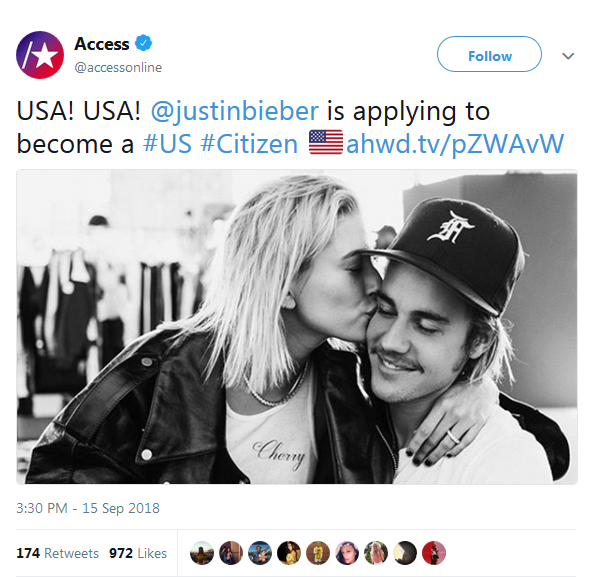Screen dimensions: 593x577
Task: Open the black-and-white couple photo
Action: (296, 327)
